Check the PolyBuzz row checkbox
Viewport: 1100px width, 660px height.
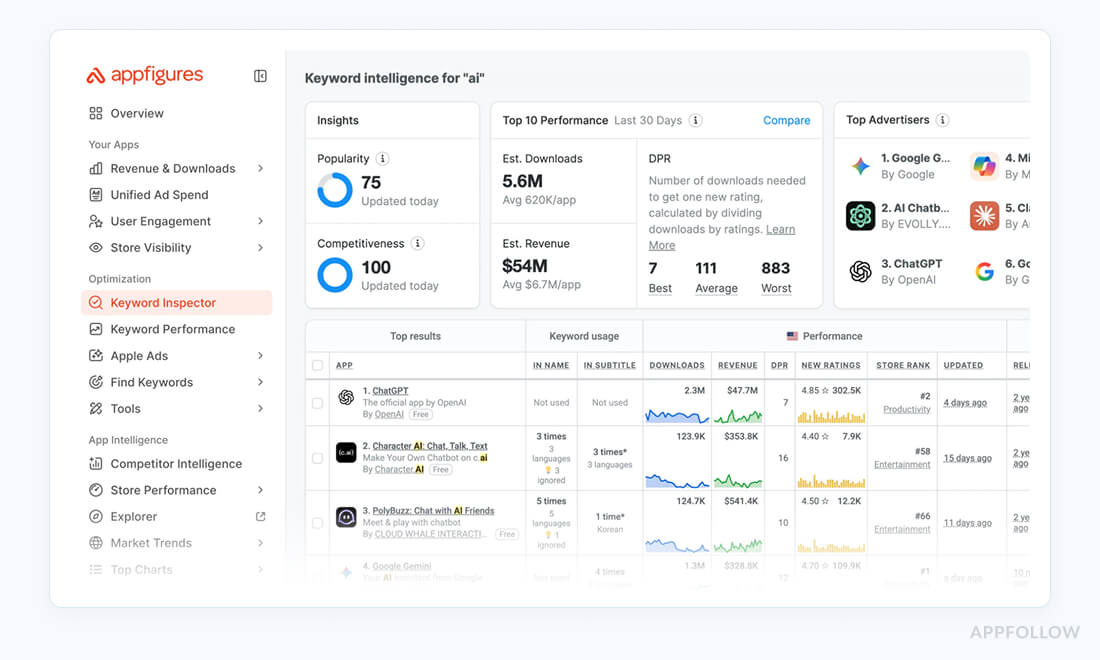coord(317,523)
